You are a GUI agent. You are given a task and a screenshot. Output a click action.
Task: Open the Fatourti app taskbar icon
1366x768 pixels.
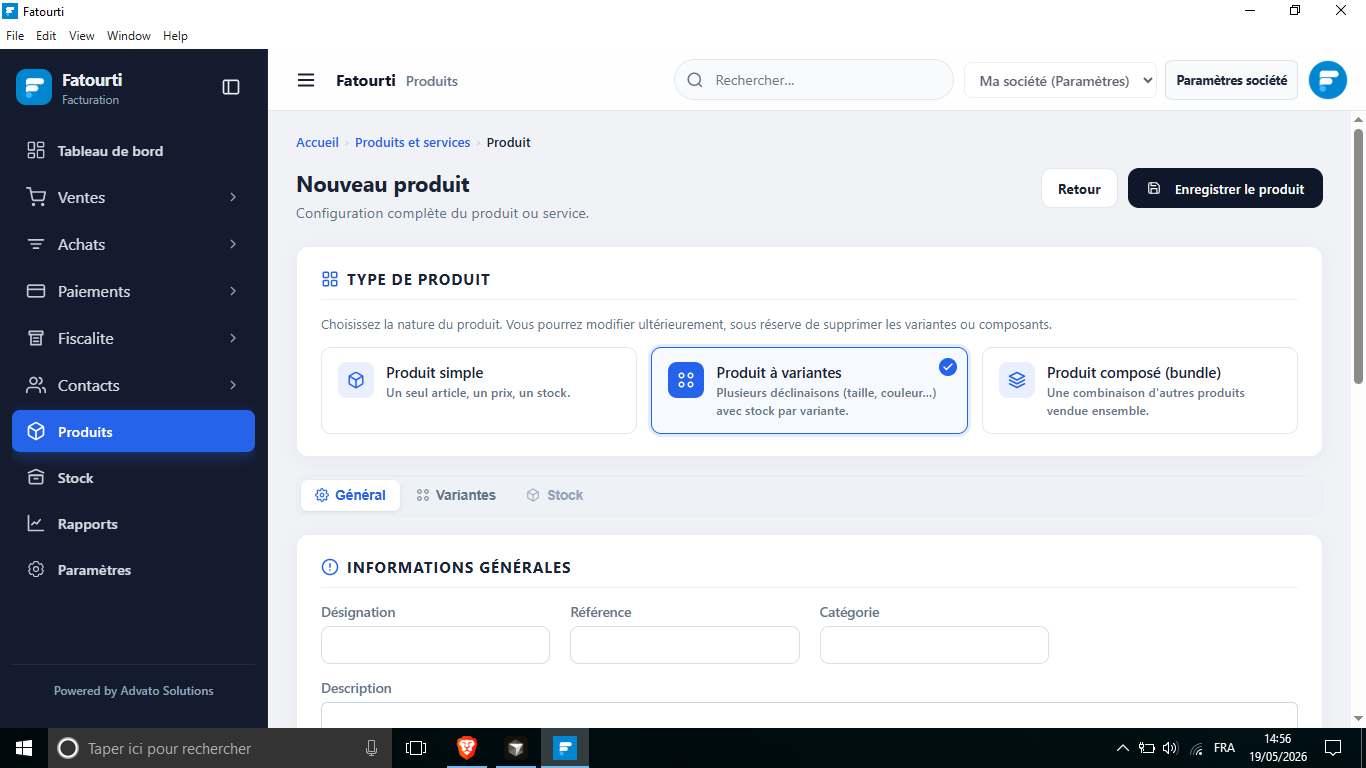pos(565,747)
